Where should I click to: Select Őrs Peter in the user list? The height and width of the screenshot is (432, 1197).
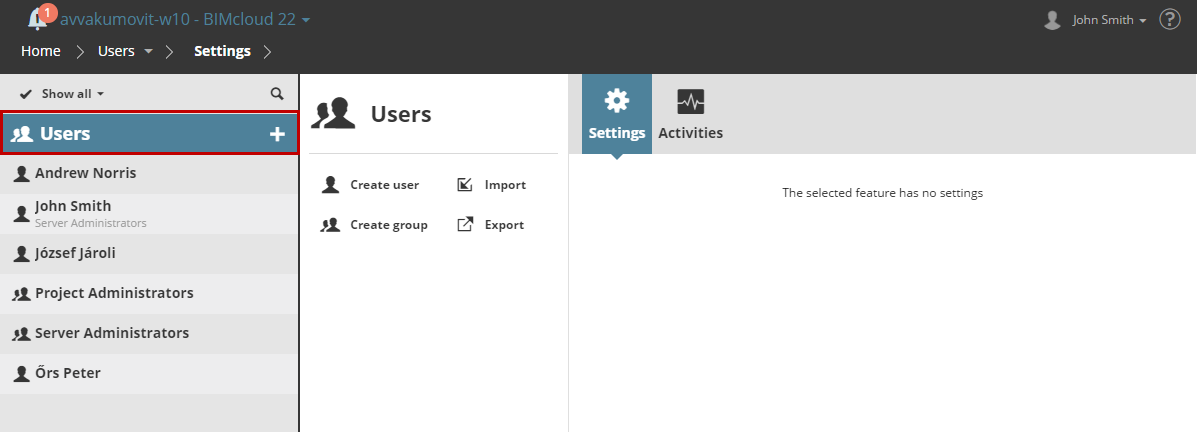(68, 373)
